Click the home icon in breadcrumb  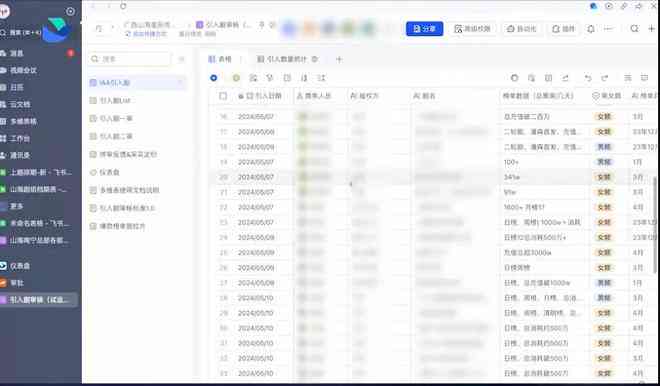tap(98, 28)
